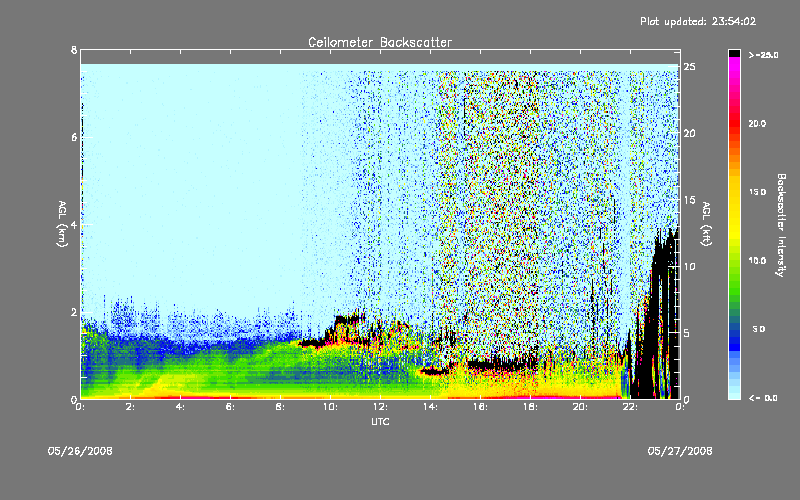
Task: Click the '2:' hour tick on the UTC axis
Action: click(131, 407)
